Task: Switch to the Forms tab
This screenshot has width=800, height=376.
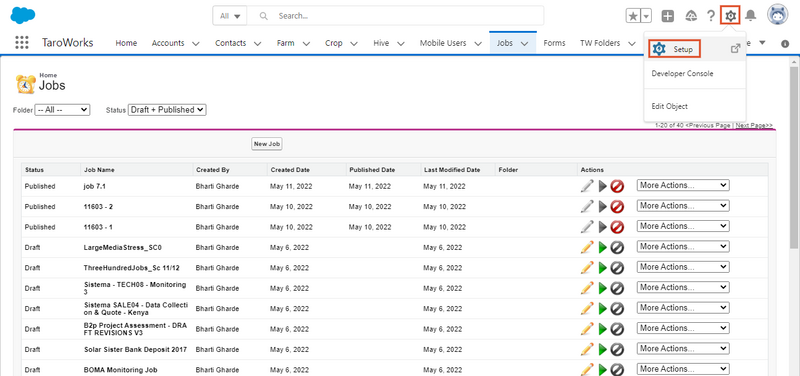Action: [x=554, y=43]
